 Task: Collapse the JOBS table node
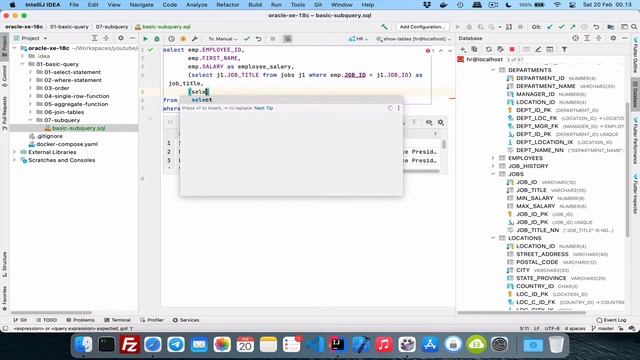493,174
